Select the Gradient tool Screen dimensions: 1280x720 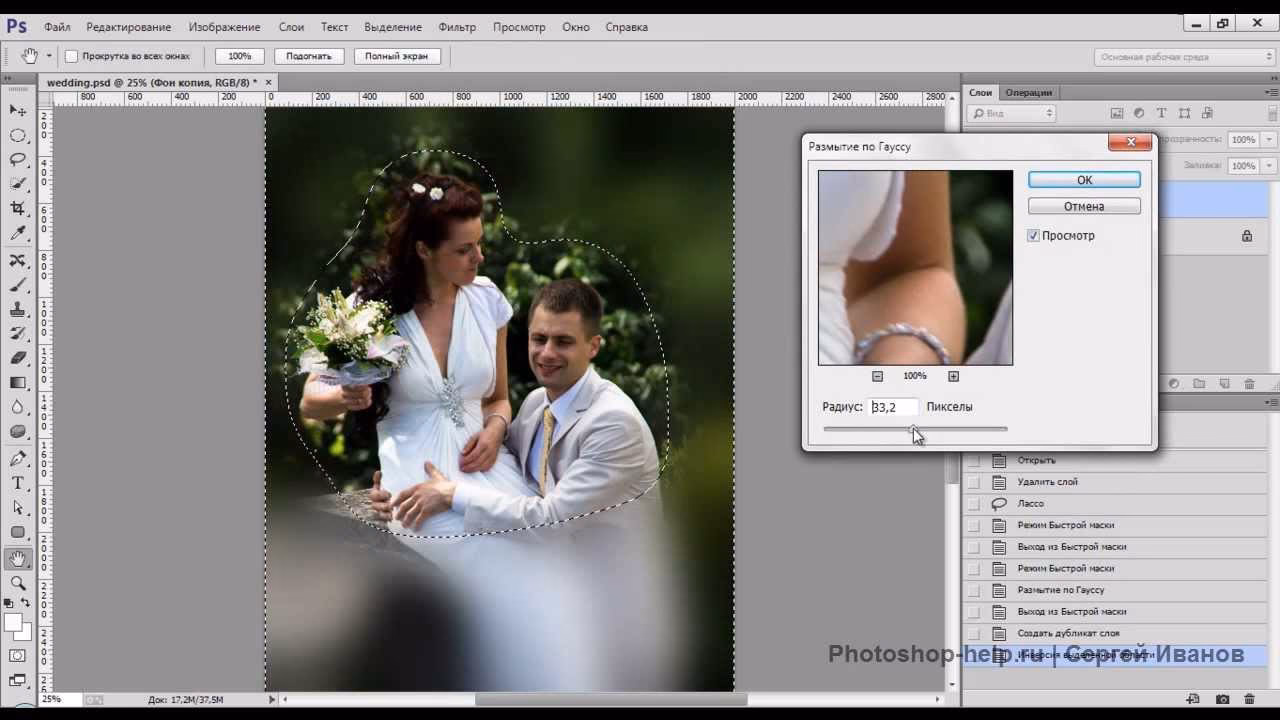click(x=18, y=381)
